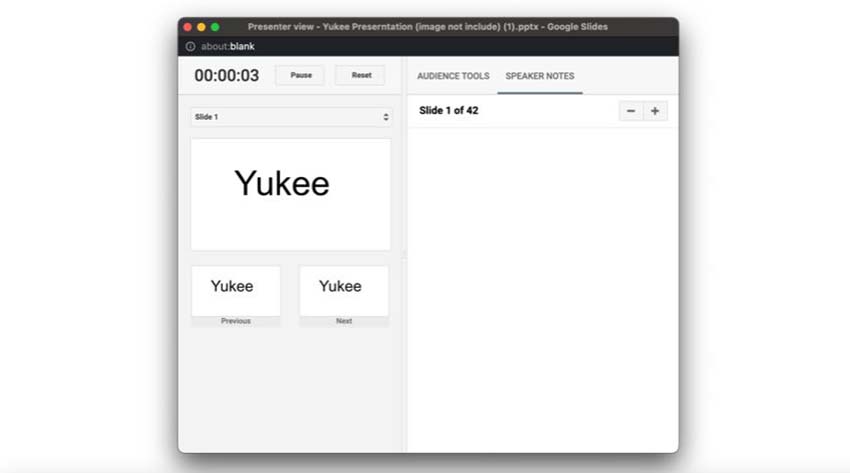This screenshot has width=850, height=473.
Task: Increase speaker notes text size with plus
Action: coord(655,111)
